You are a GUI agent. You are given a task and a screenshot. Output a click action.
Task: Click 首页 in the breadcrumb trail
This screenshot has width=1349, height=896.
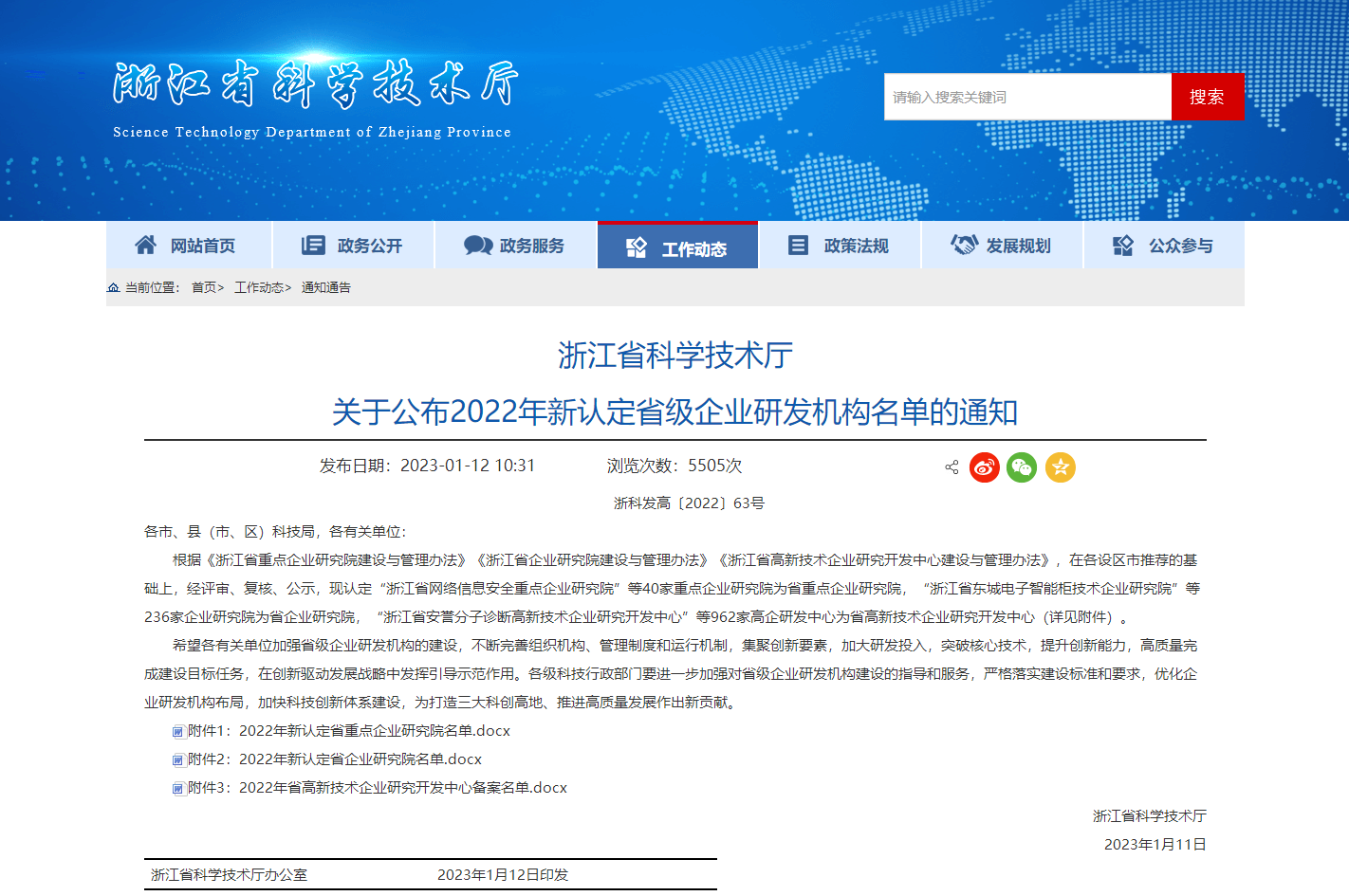[x=204, y=287]
